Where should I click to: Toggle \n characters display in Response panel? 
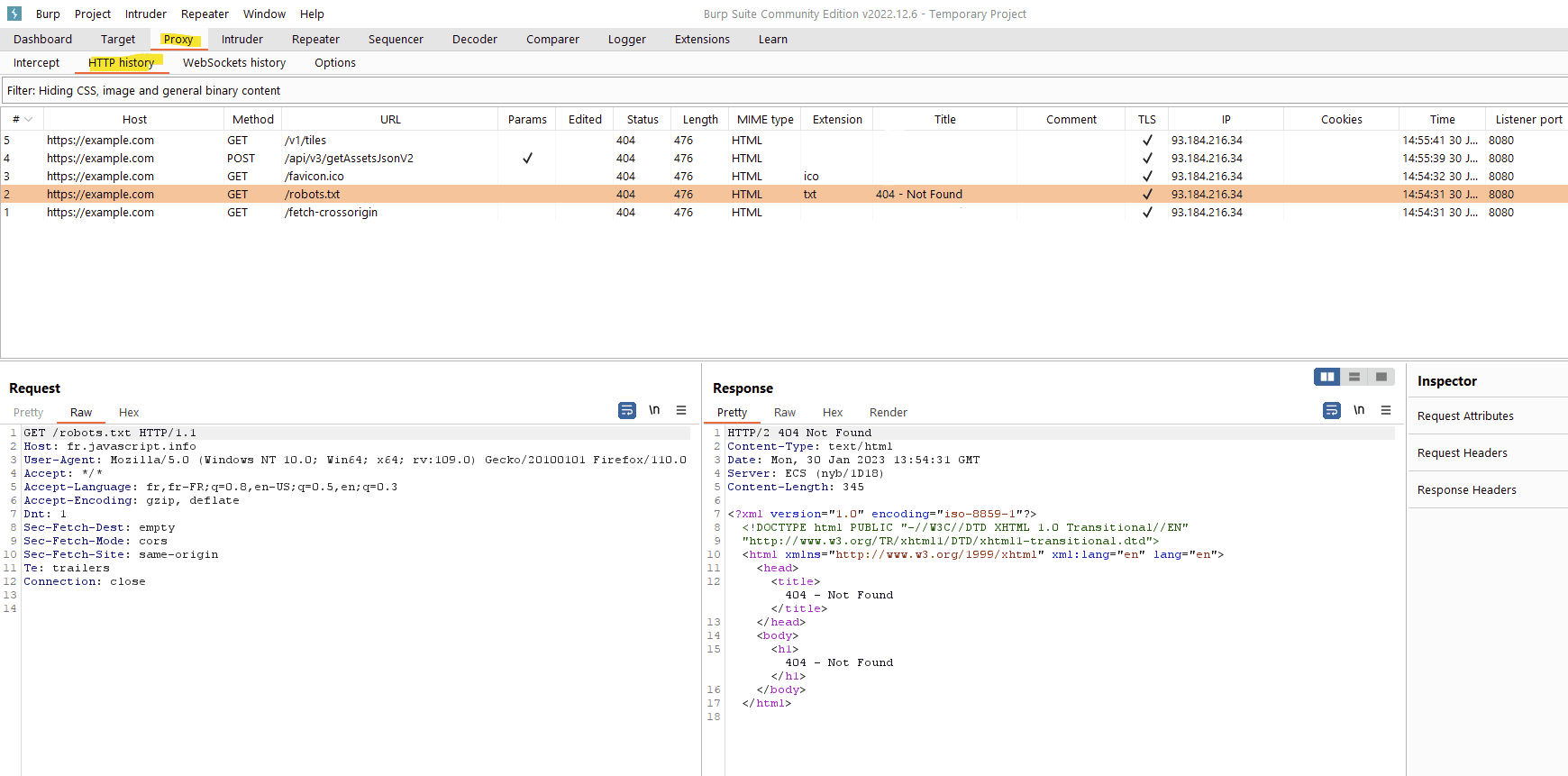pyautogui.click(x=1359, y=410)
